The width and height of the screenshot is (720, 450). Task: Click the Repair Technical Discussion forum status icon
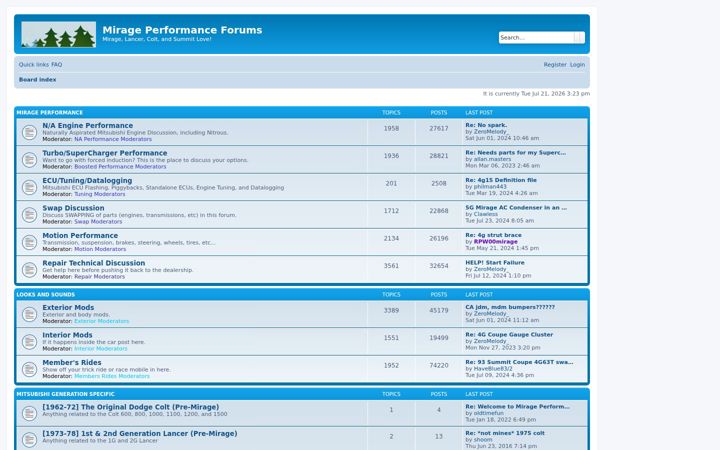pyautogui.click(x=29, y=270)
